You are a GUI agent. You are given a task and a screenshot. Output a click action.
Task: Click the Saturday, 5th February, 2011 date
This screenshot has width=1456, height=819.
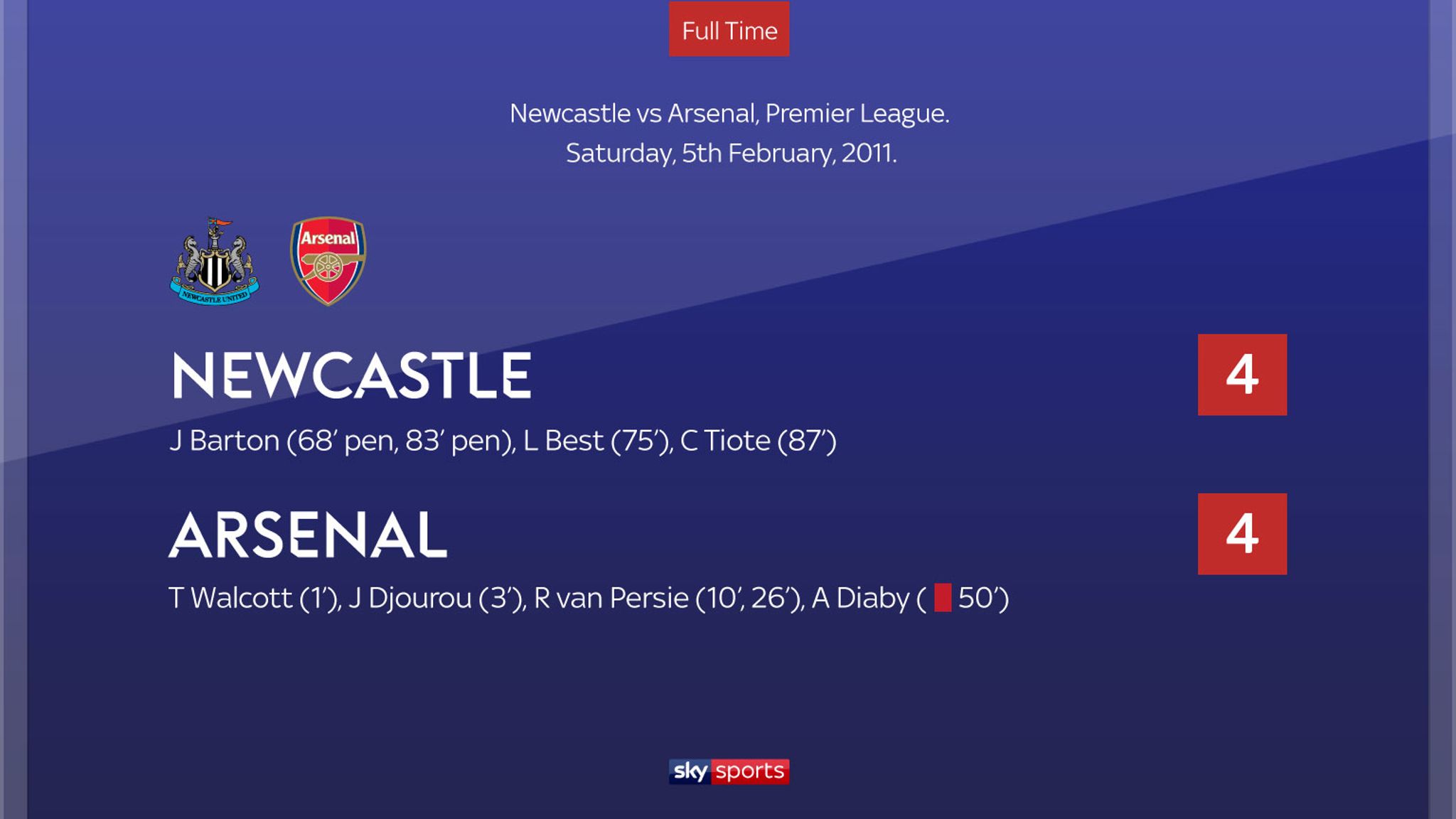coord(731,154)
